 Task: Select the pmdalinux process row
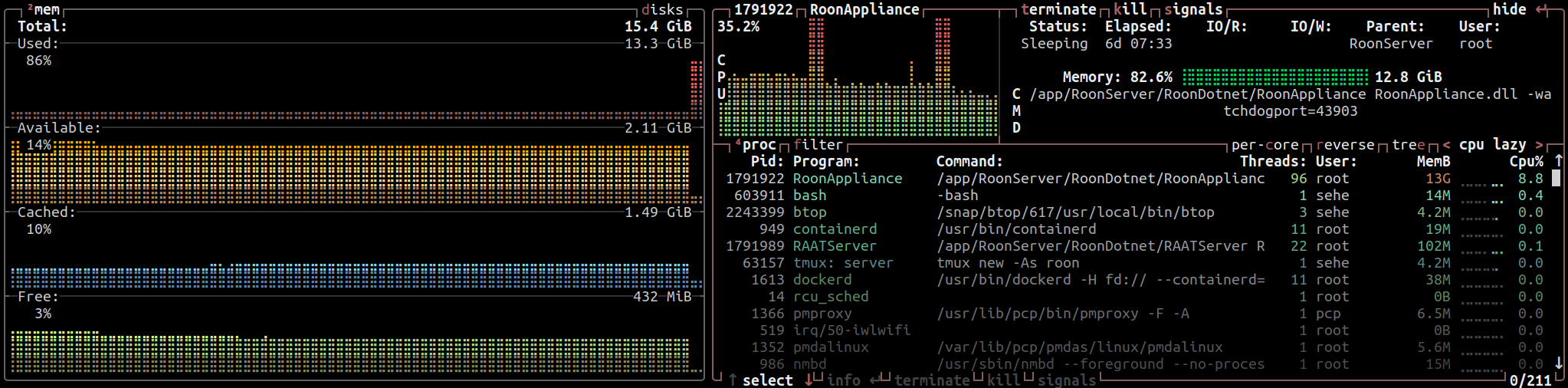coord(1134,347)
